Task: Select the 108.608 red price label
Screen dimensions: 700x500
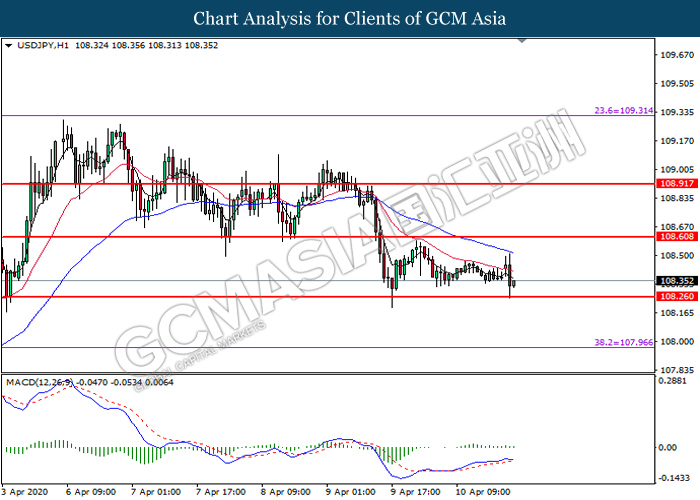Action: [677, 237]
